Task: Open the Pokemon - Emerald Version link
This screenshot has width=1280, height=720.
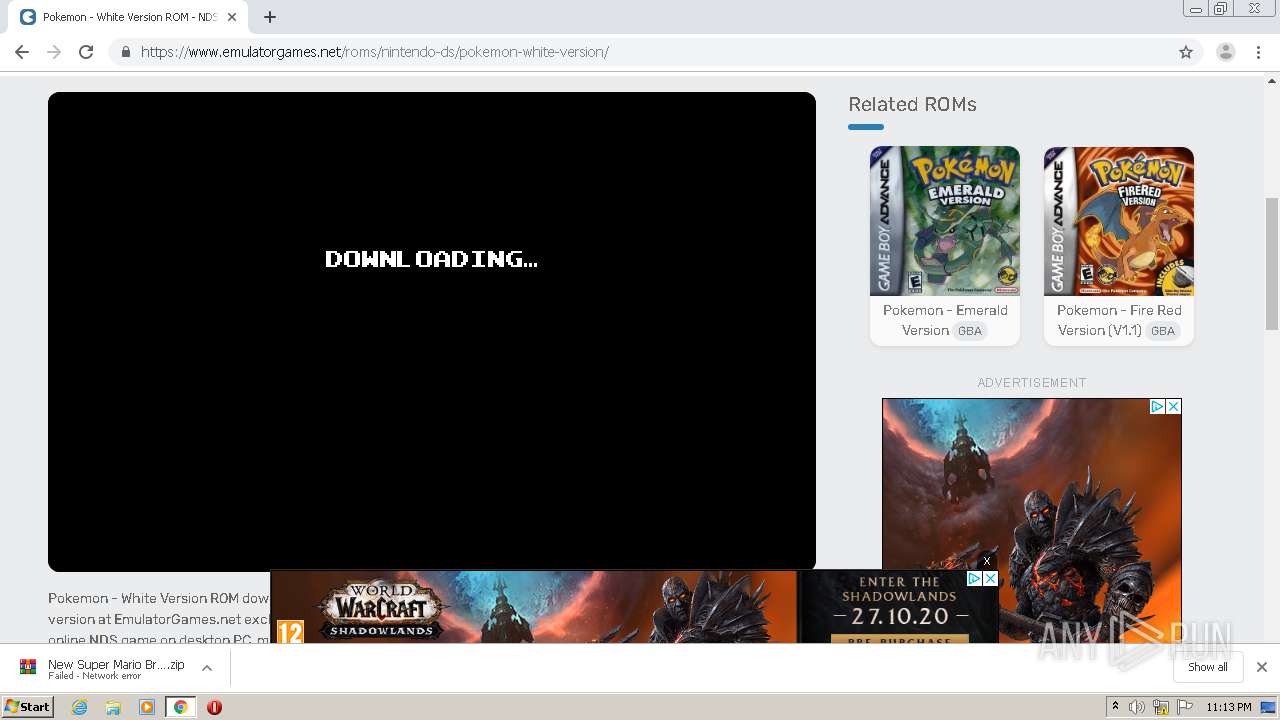Action: (945, 320)
